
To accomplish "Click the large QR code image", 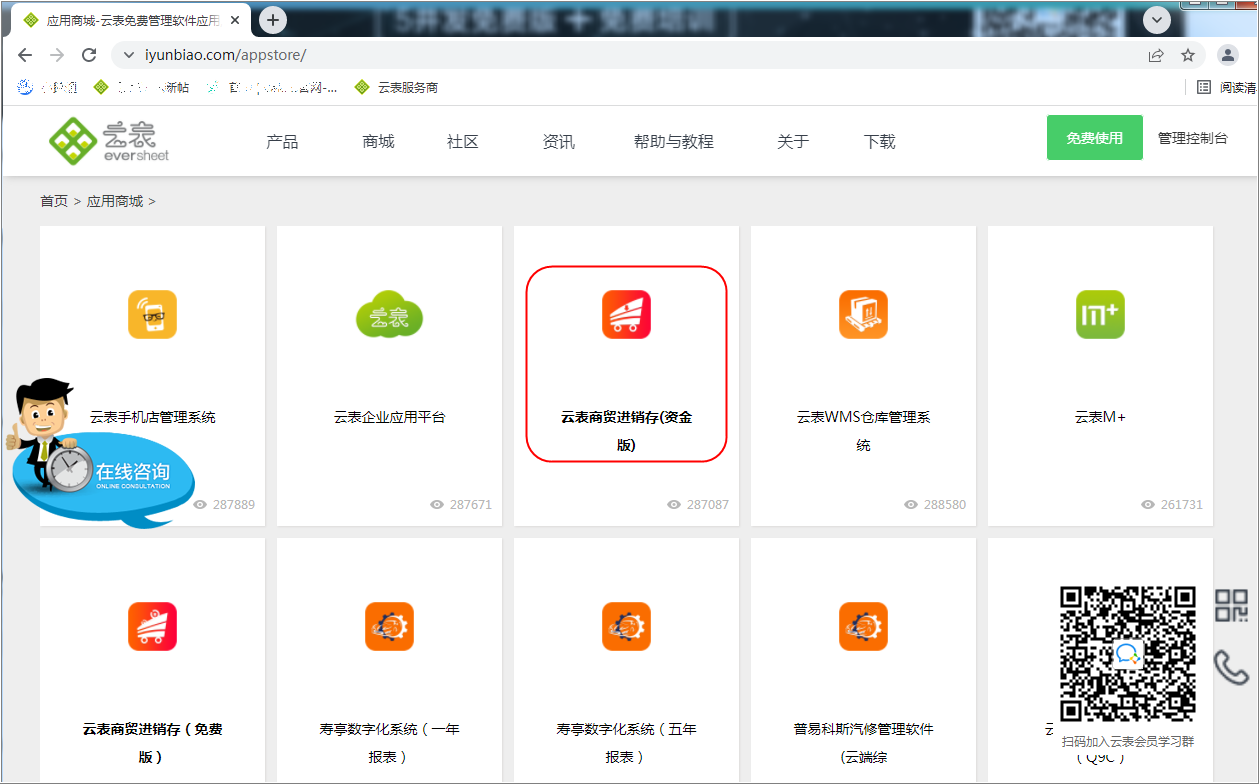I will point(1128,654).
